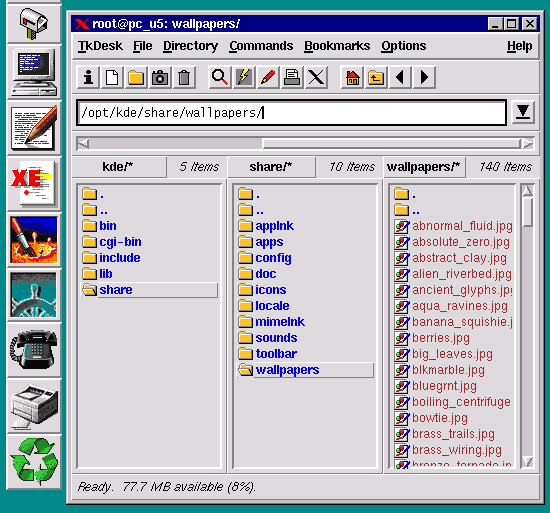Select abnormal_fluid.jpg file
The height and width of the screenshot is (513, 550).
(x=453, y=226)
